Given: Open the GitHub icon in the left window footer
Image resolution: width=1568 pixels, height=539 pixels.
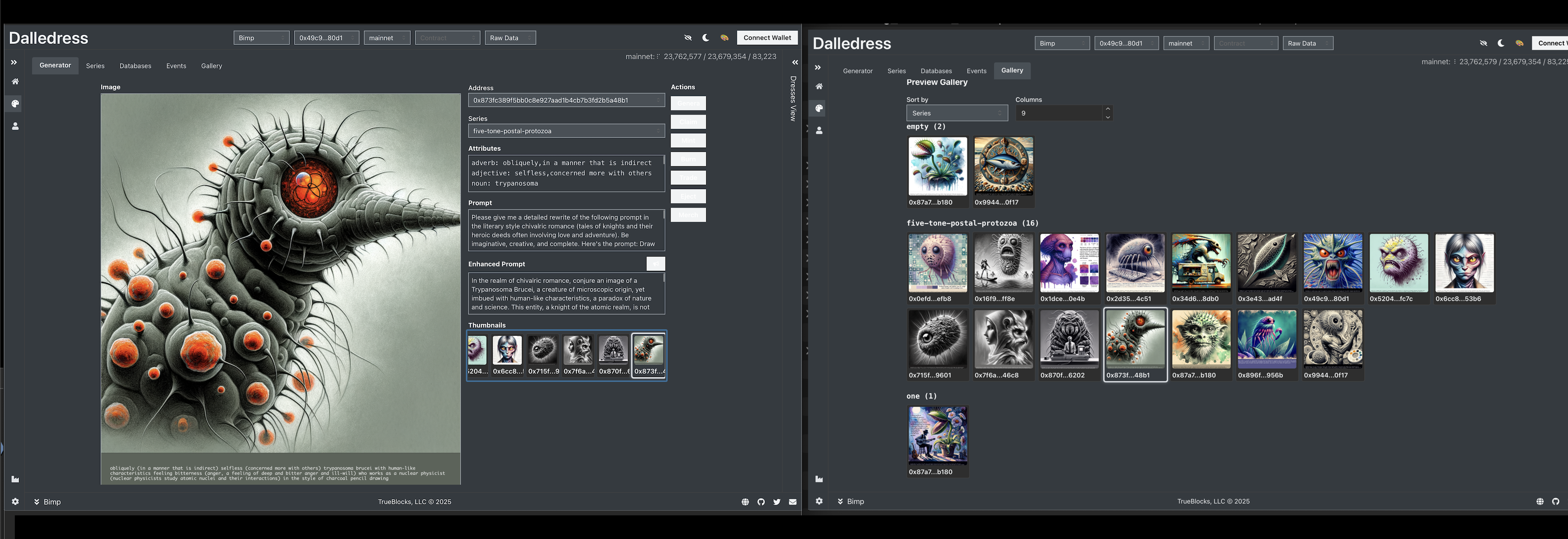Looking at the screenshot, I should (x=761, y=502).
